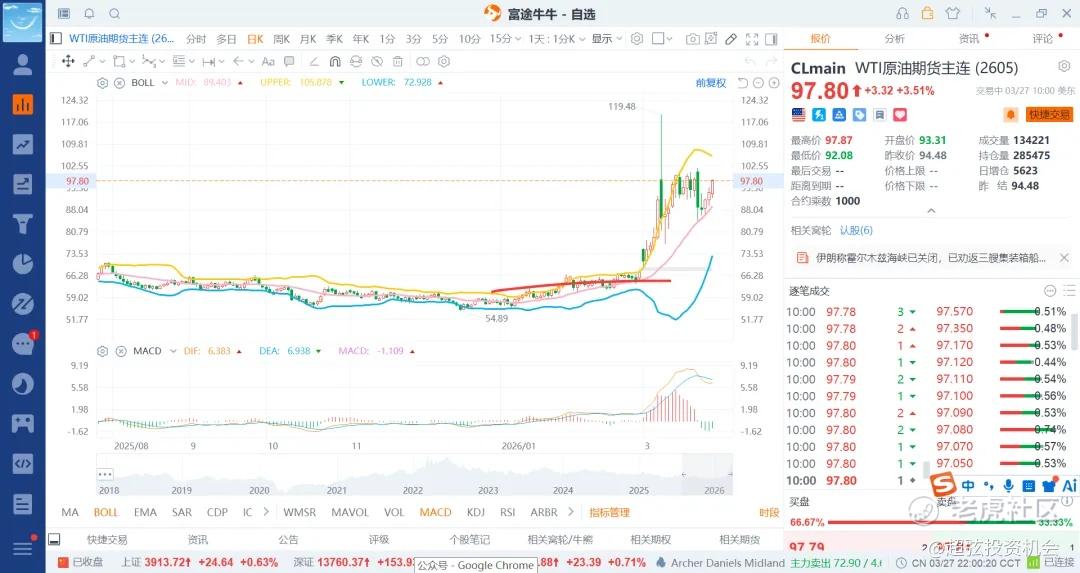
Task: Open the pie chart icon in the sidebar
Action: (x=23, y=264)
